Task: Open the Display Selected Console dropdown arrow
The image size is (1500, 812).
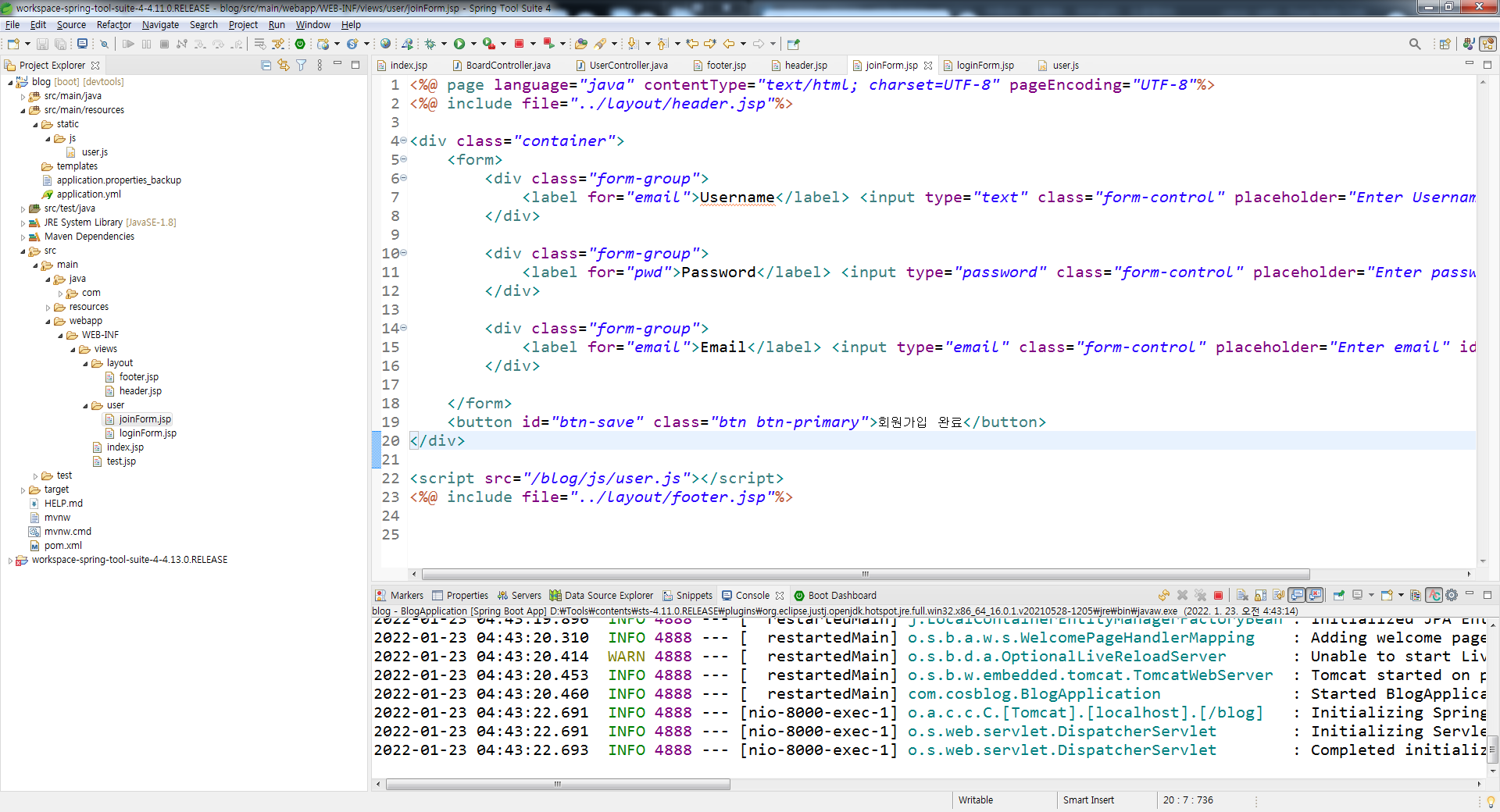Action: [1371, 595]
